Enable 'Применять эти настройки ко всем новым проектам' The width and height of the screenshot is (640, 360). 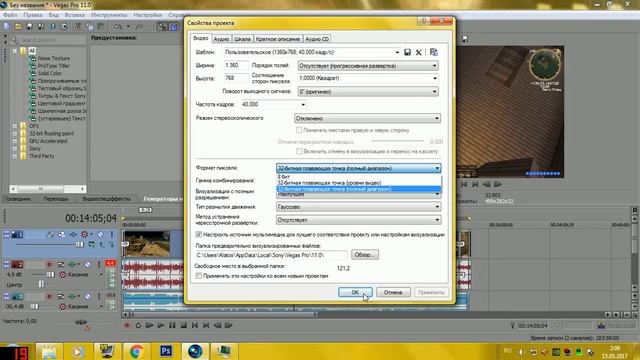[x=199, y=276]
